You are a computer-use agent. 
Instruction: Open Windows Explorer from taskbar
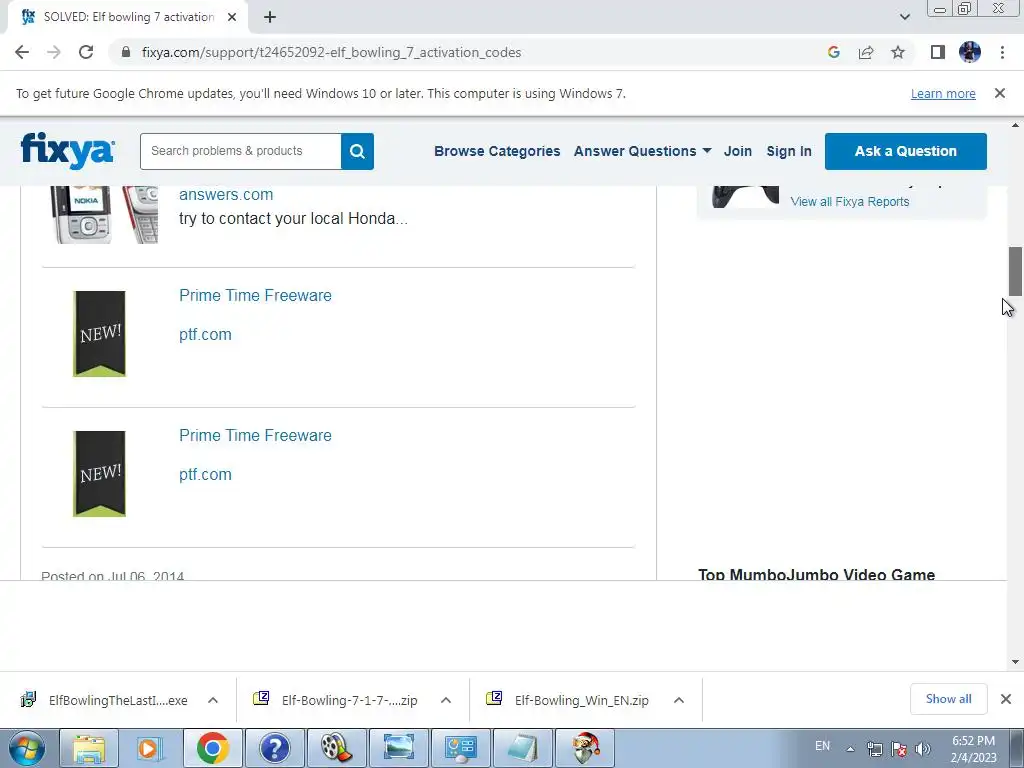point(89,748)
